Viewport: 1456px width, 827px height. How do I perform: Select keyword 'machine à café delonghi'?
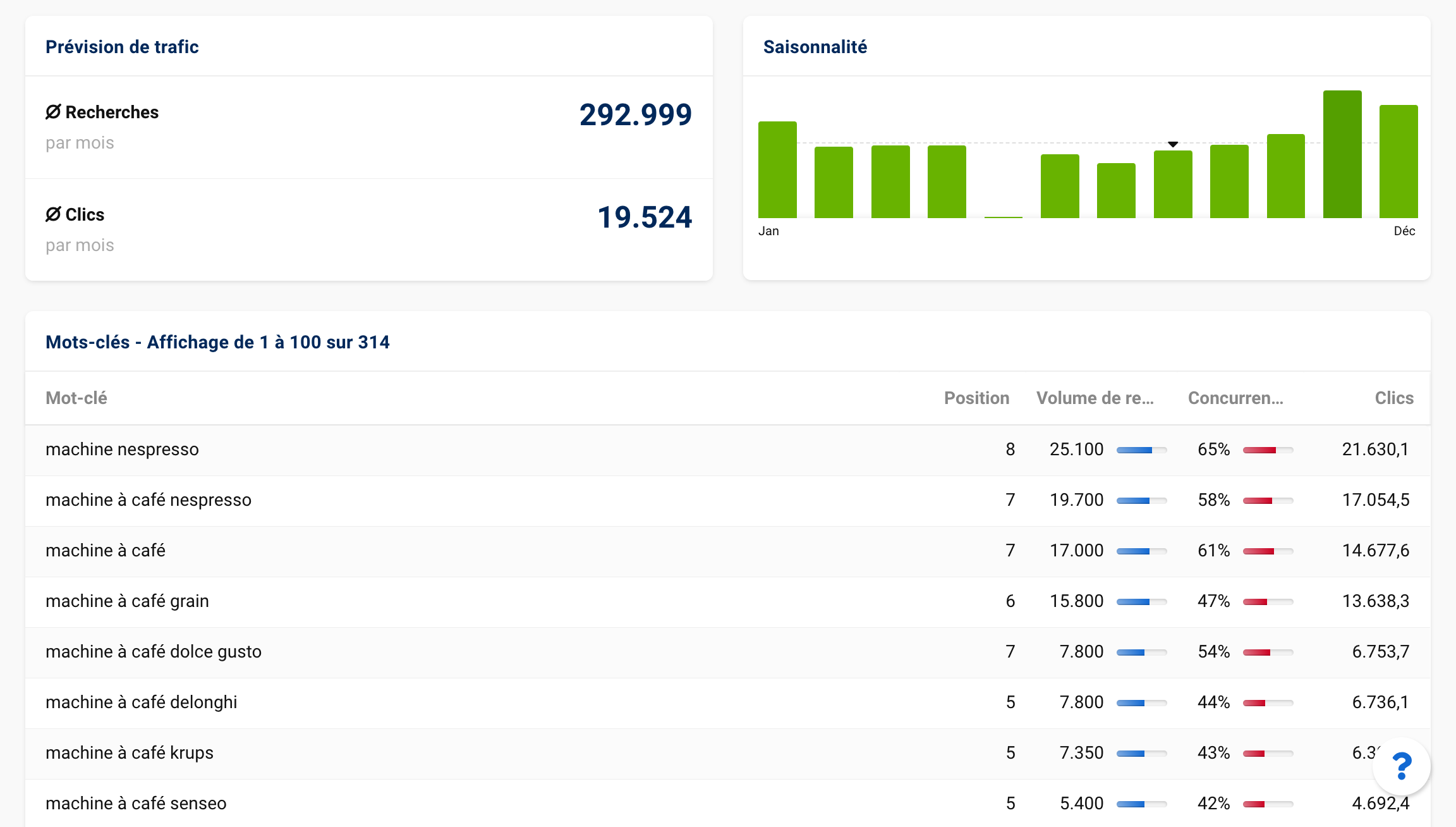142,702
